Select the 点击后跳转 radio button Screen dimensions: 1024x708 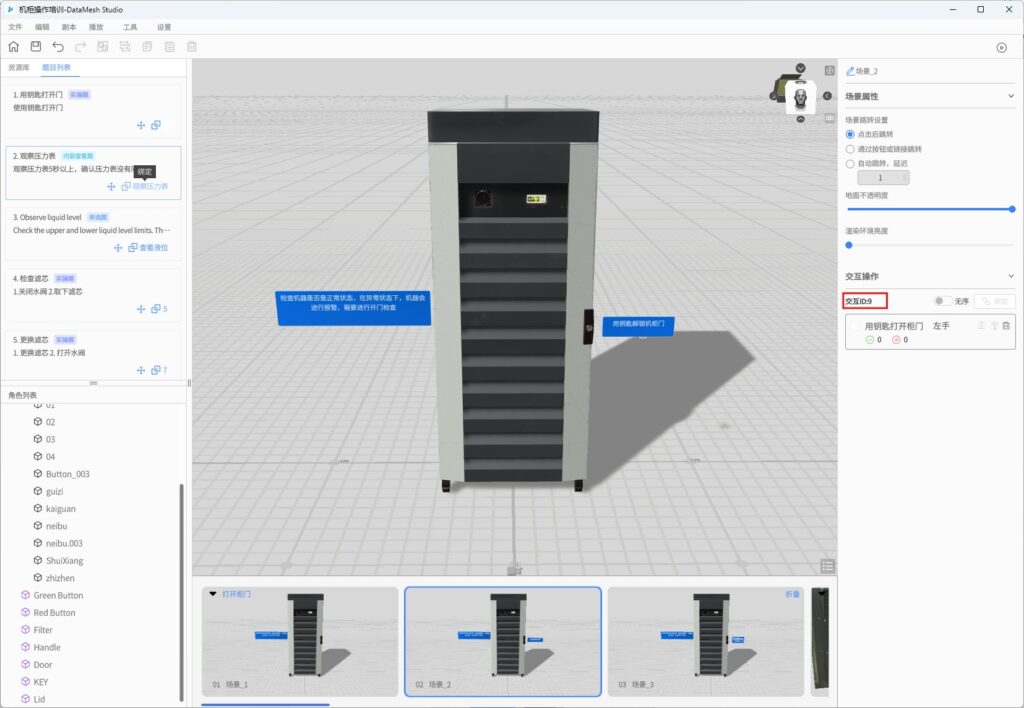pos(851,134)
